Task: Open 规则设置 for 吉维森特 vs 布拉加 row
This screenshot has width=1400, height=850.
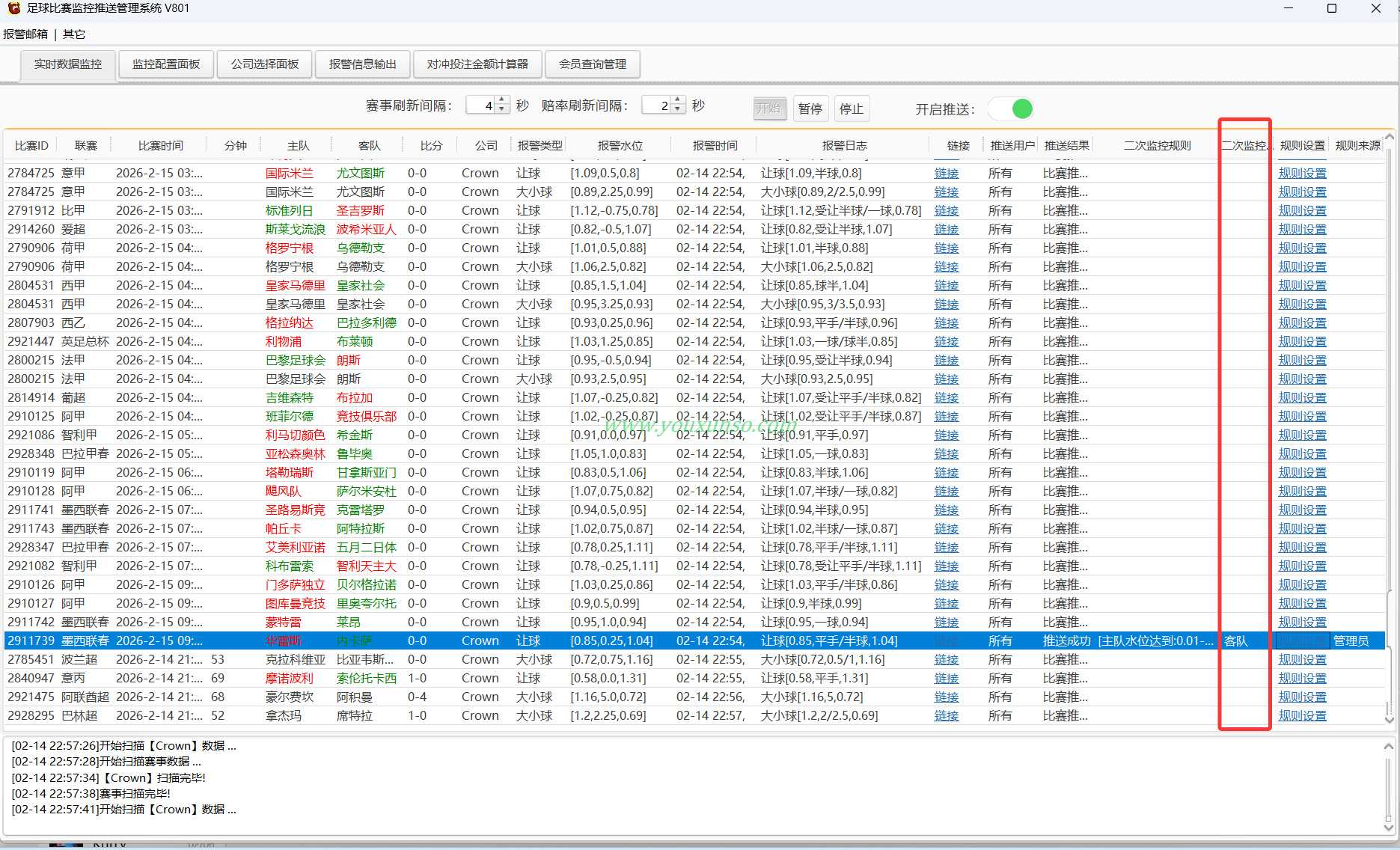Action: 1302,398
